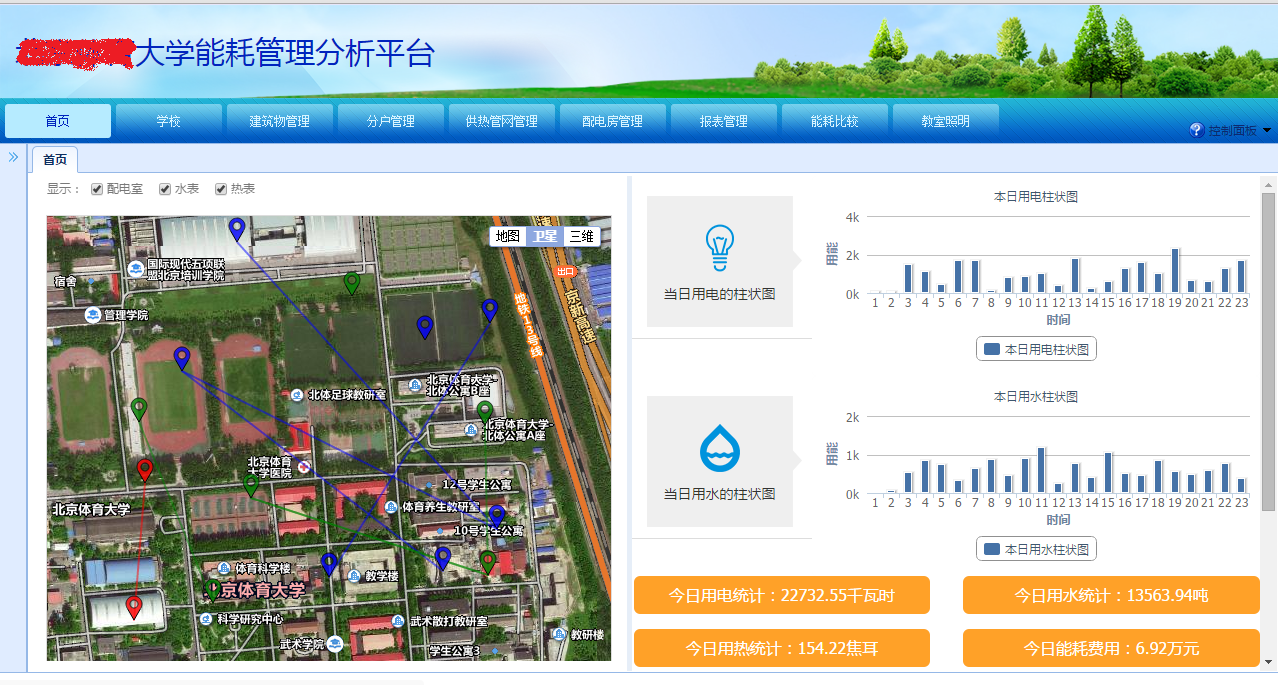The height and width of the screenshot is (685, 1278).
Task: Click the blue legend square for 本日用电柱状图
Action: click(992, 349)
